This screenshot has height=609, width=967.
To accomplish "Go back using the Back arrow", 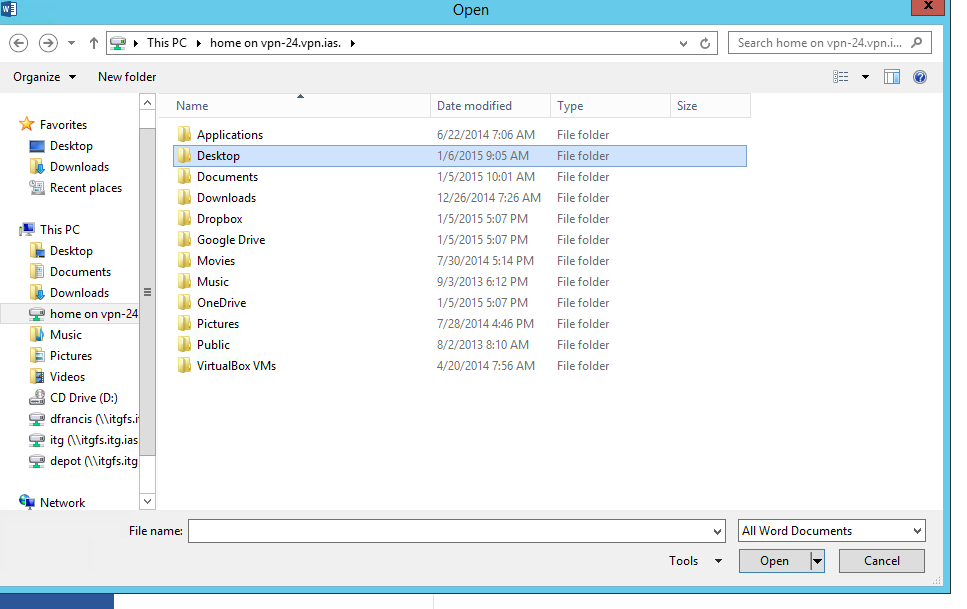I will pyautogui.click(x=19, y=43).
